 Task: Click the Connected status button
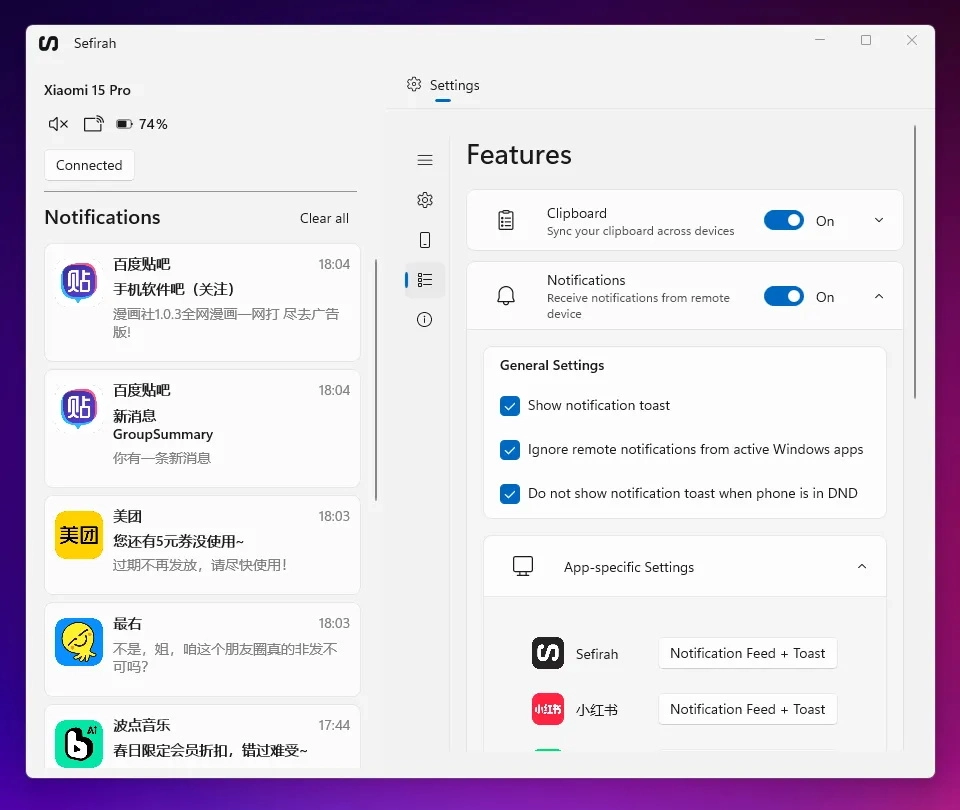click(89, 166)
